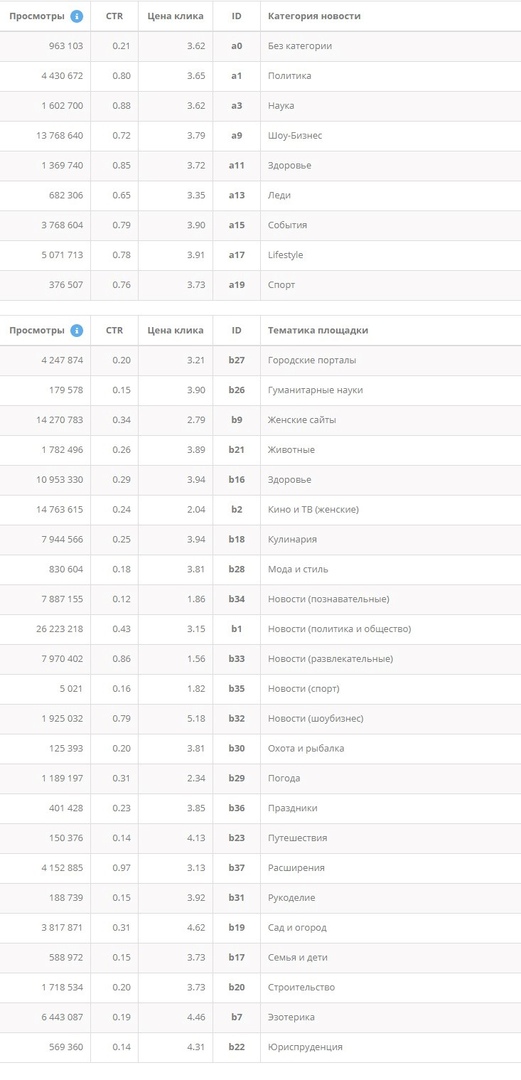Click the Юриспруденция row at the bottom

click(x=260, y=1047)
